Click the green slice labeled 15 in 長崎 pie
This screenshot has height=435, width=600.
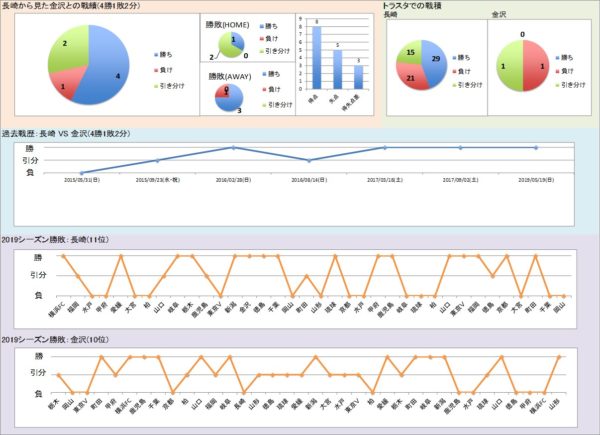412,57
